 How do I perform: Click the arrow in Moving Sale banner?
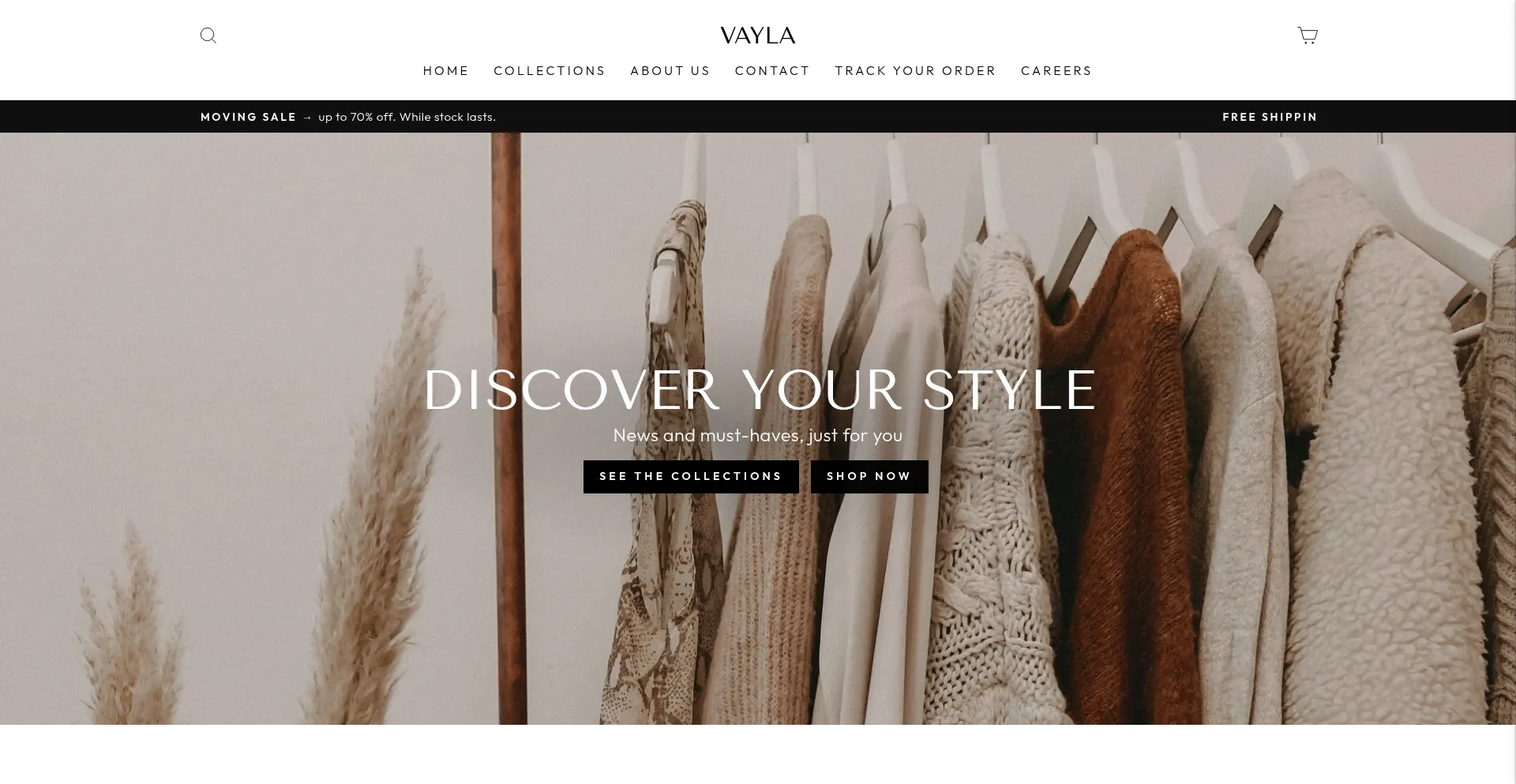pos(307,117)
